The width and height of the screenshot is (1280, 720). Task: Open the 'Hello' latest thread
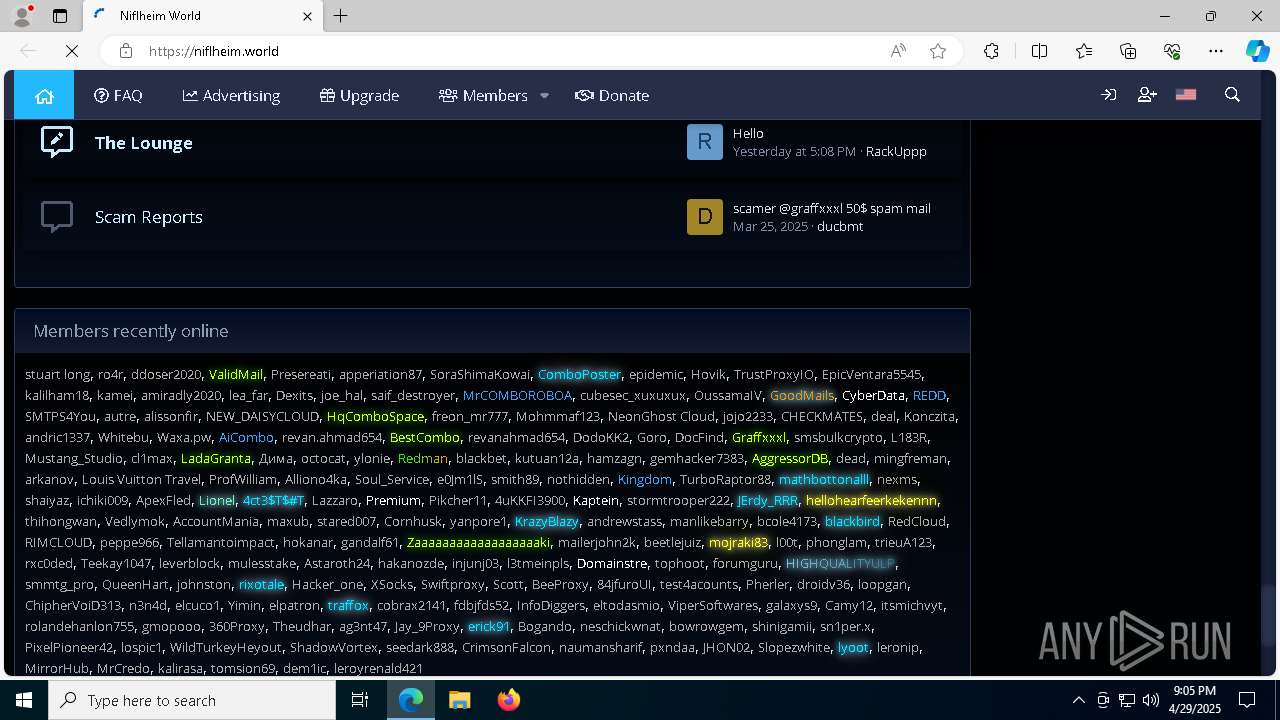[748, 133]
